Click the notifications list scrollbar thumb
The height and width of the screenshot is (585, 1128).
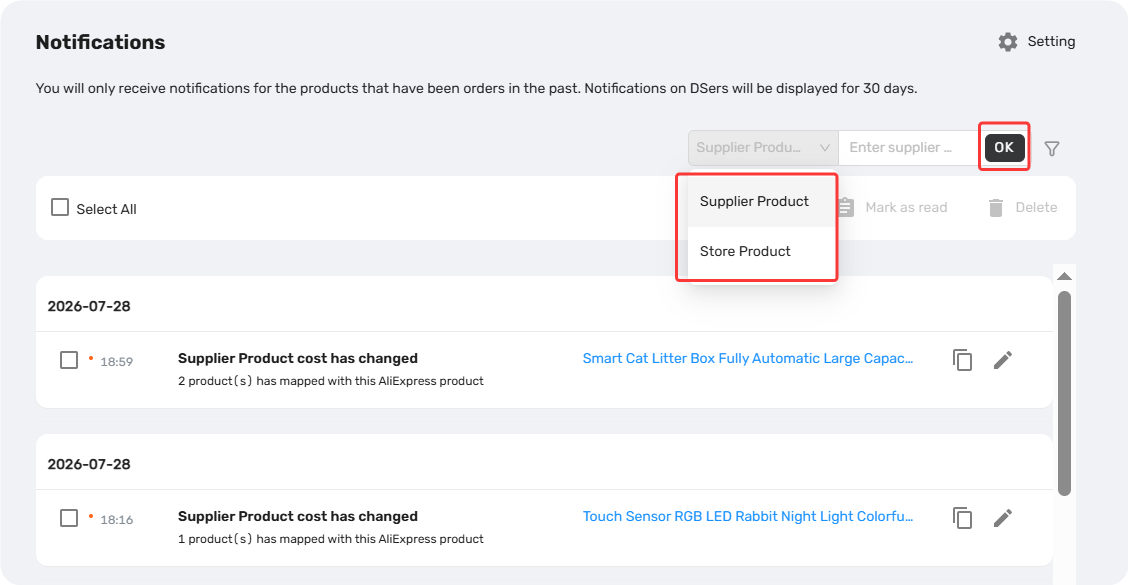pos(1065,394)
